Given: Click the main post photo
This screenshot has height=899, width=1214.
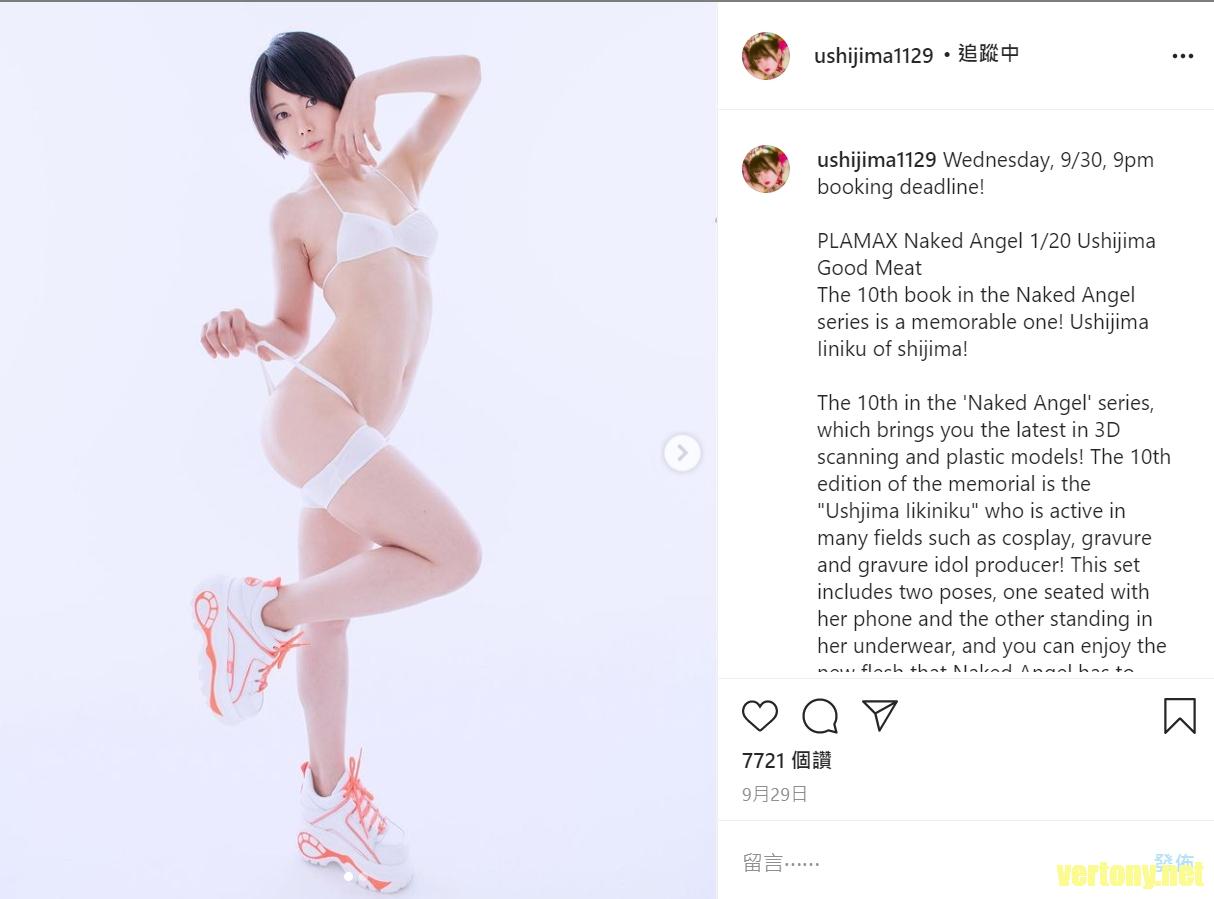Looking at the screenshot, I should pyautogui.click(x=358, y=450).
